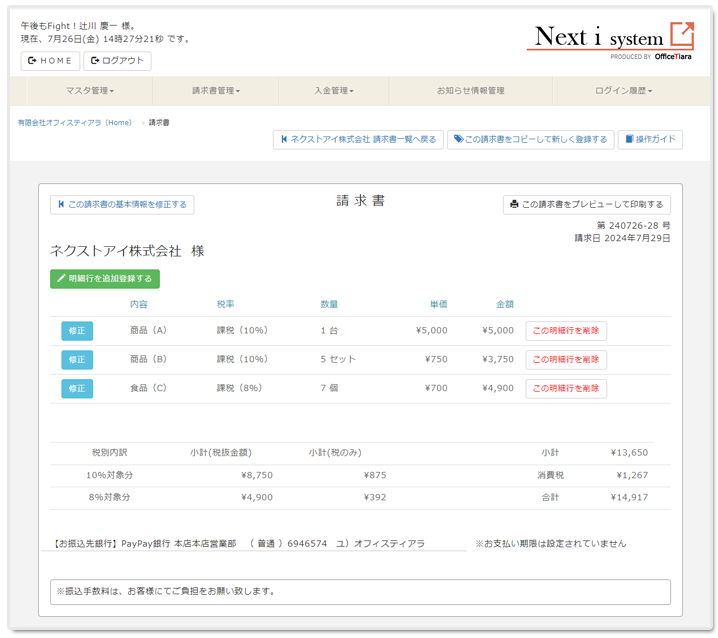Click the 税率 column header
This screenshot has width=718, height=638.
pos(225,304)
